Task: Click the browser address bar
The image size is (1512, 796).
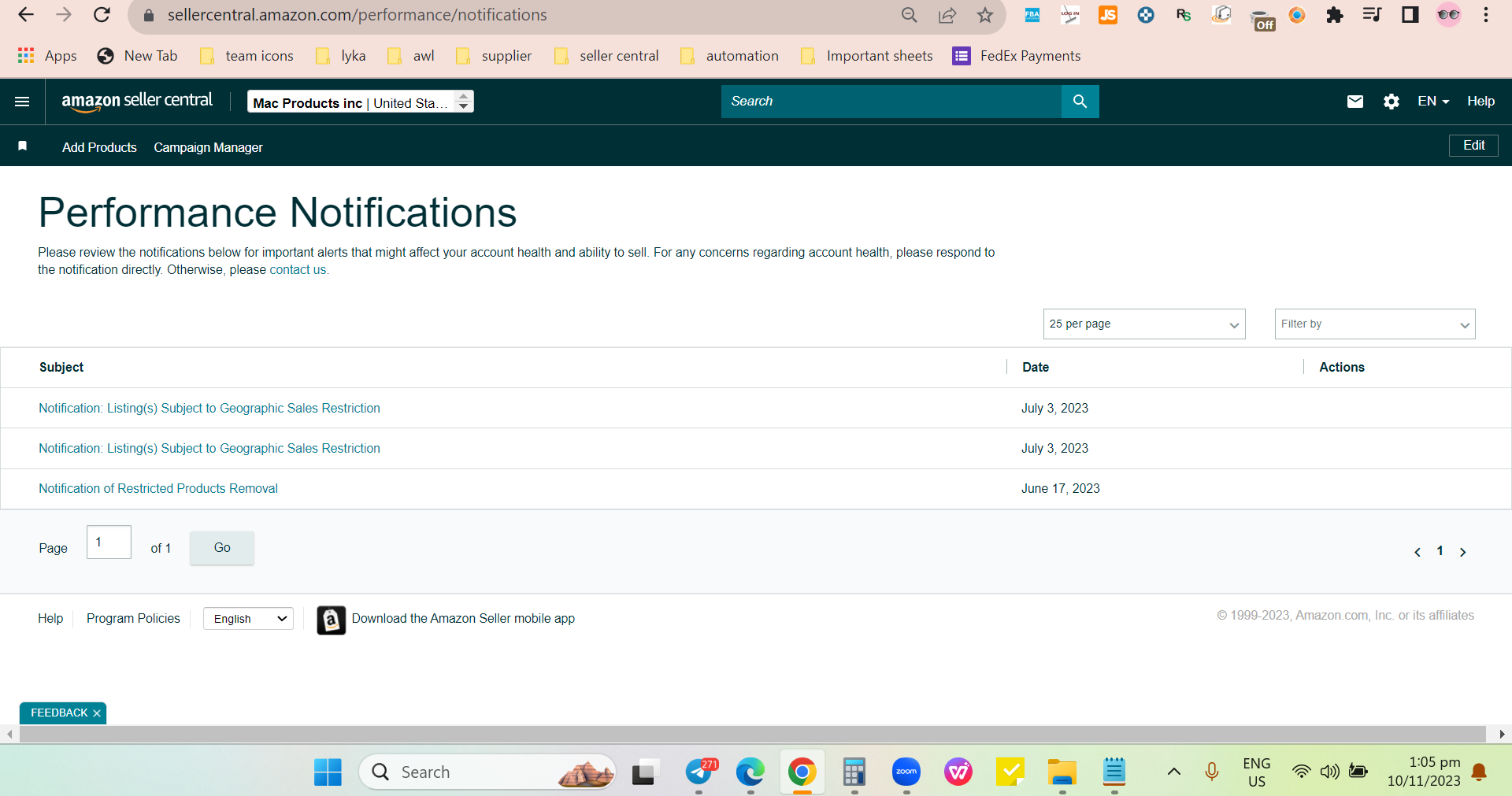Action: pos(520,15)
